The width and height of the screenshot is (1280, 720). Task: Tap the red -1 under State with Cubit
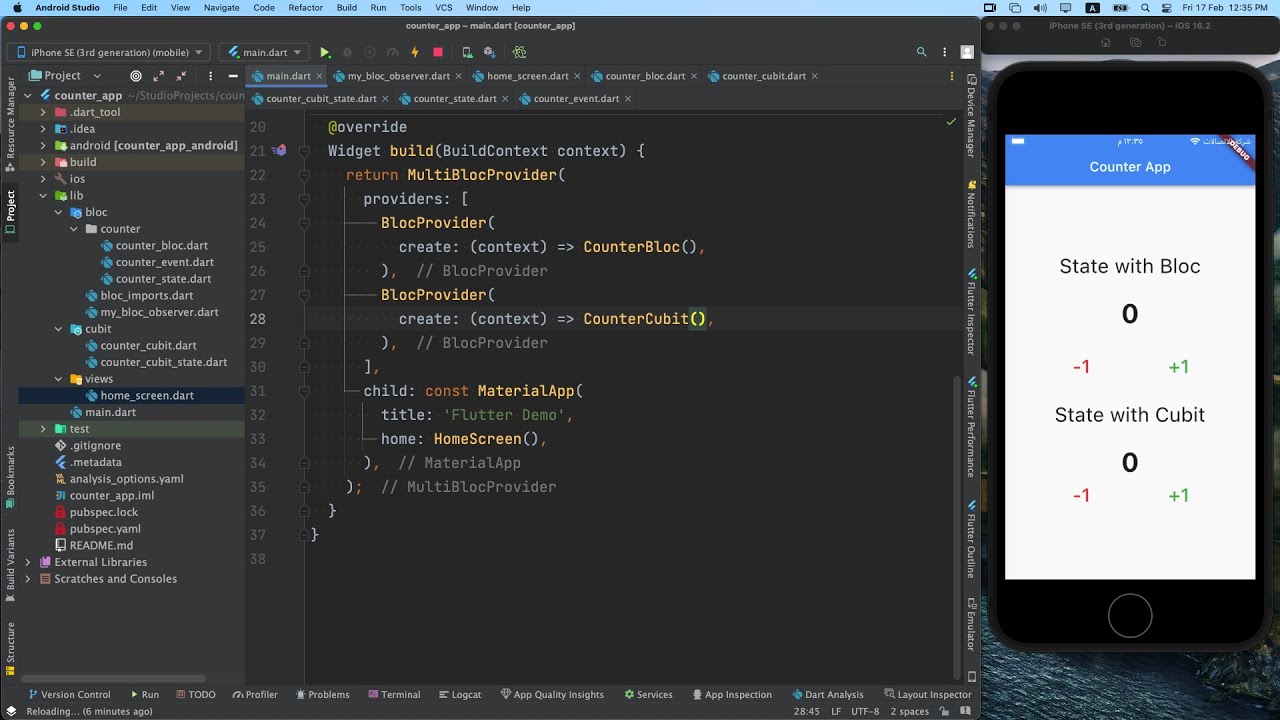point(1081,495)
